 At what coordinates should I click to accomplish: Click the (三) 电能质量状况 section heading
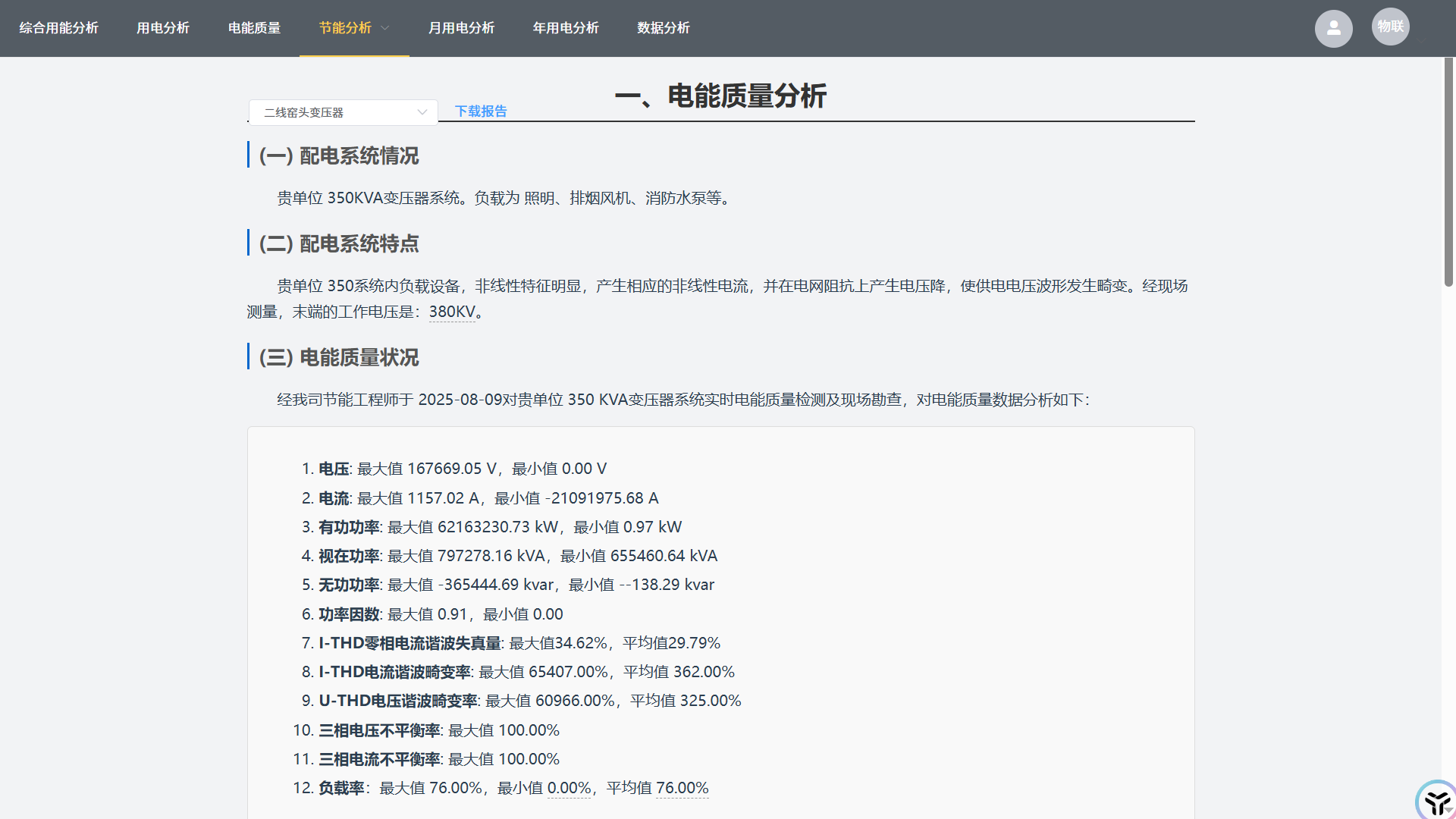pyautogui.click(x=339, y=358)
